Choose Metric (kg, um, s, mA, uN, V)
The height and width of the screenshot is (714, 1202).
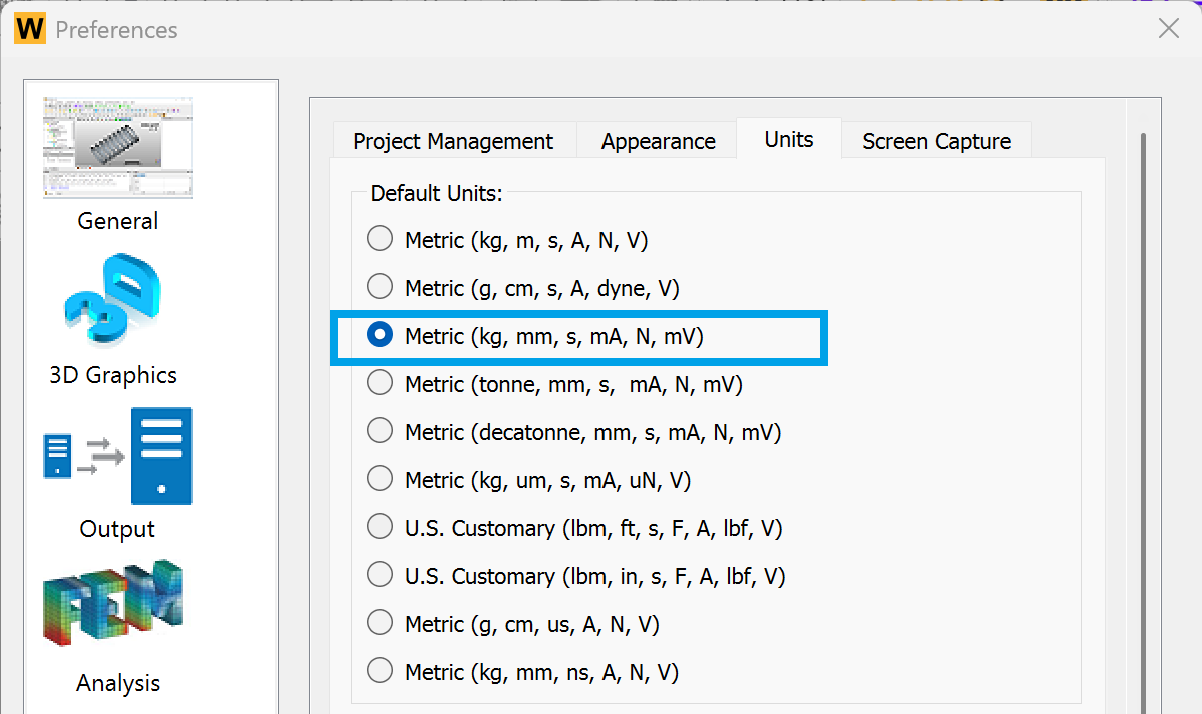click(380, 480)
